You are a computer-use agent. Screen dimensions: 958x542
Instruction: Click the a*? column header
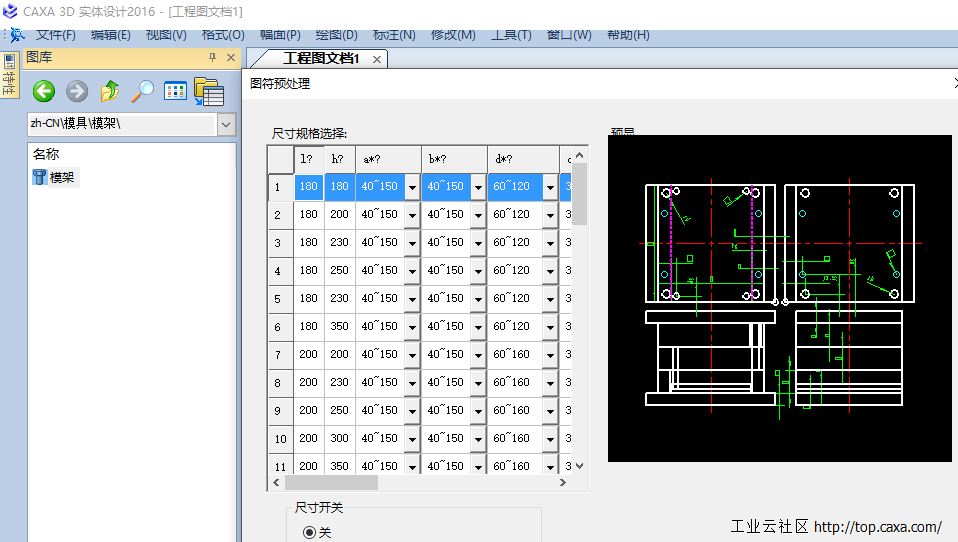coord(388,159)
